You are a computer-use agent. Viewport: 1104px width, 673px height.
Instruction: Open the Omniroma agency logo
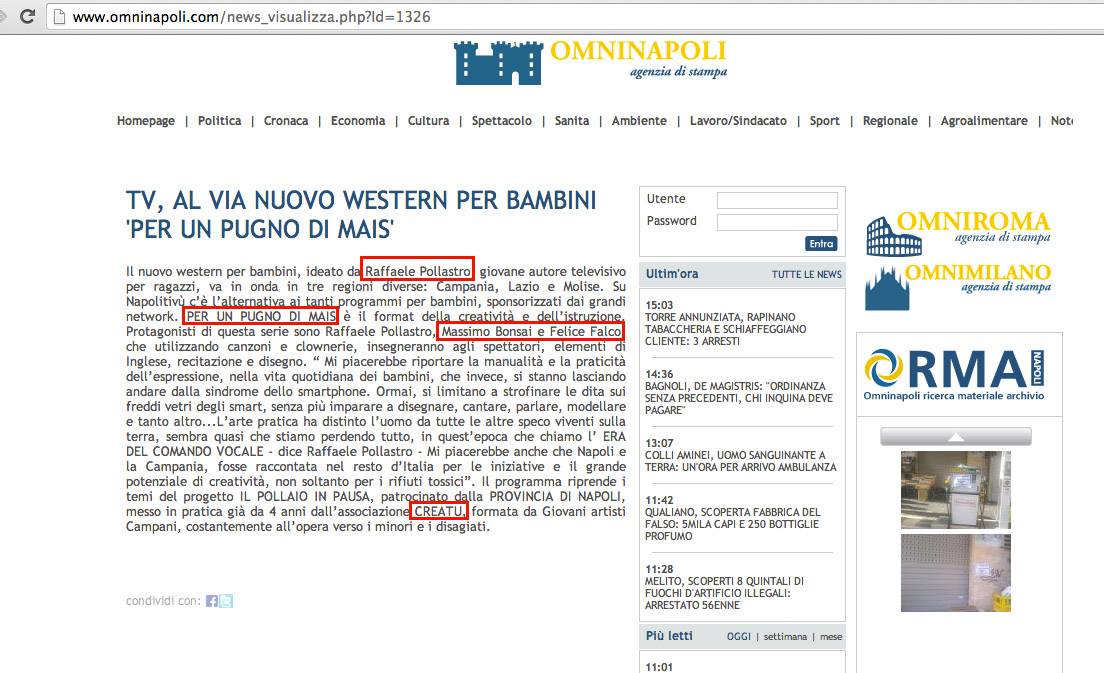coord(958,232)
